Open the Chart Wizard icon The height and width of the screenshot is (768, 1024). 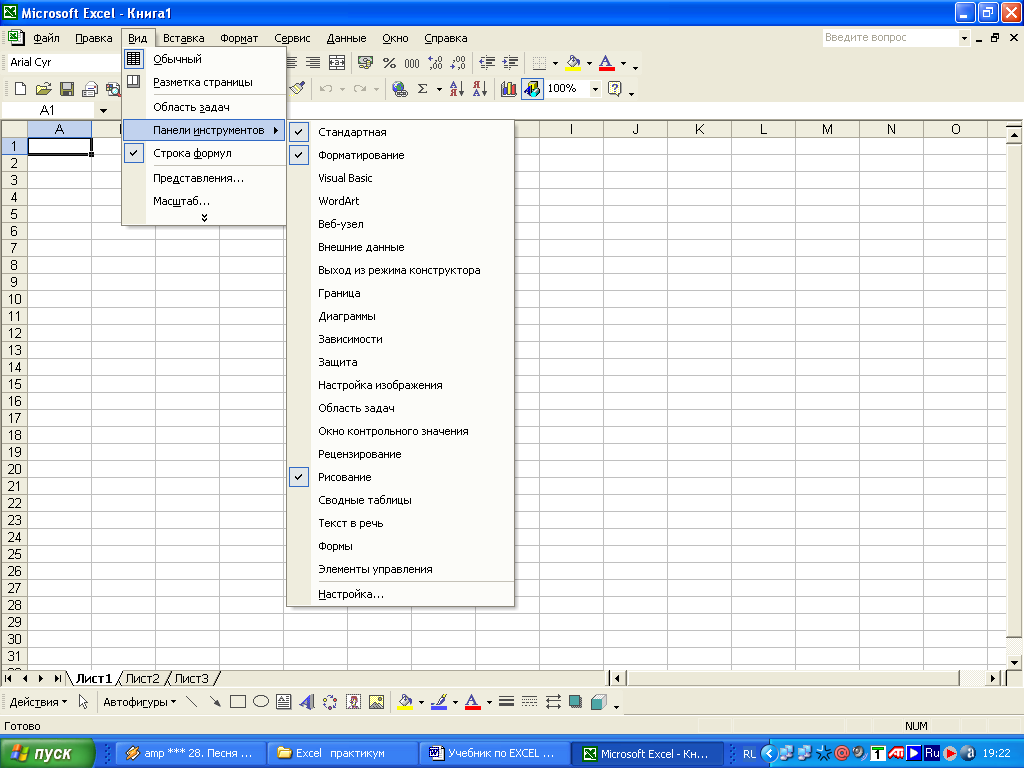tap(508, 89)
